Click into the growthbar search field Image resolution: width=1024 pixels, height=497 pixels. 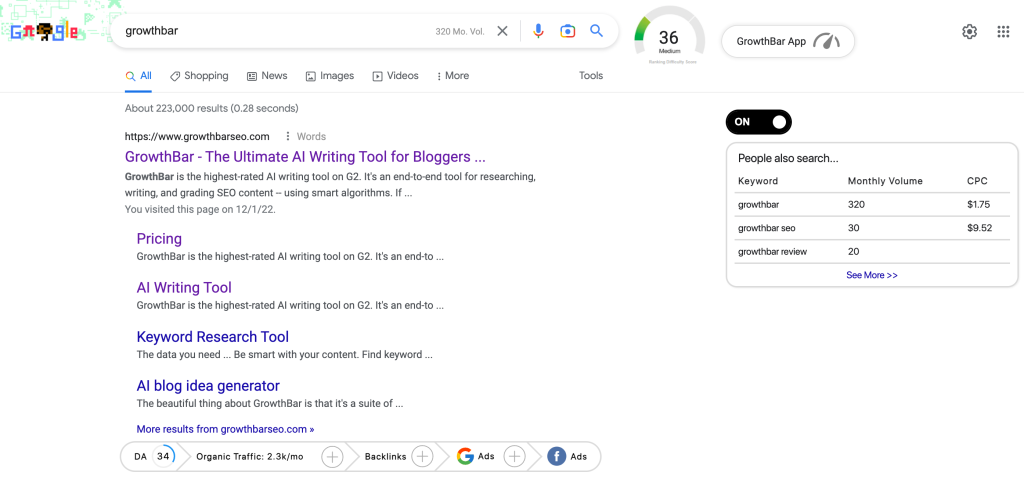[x=274, y=31]
